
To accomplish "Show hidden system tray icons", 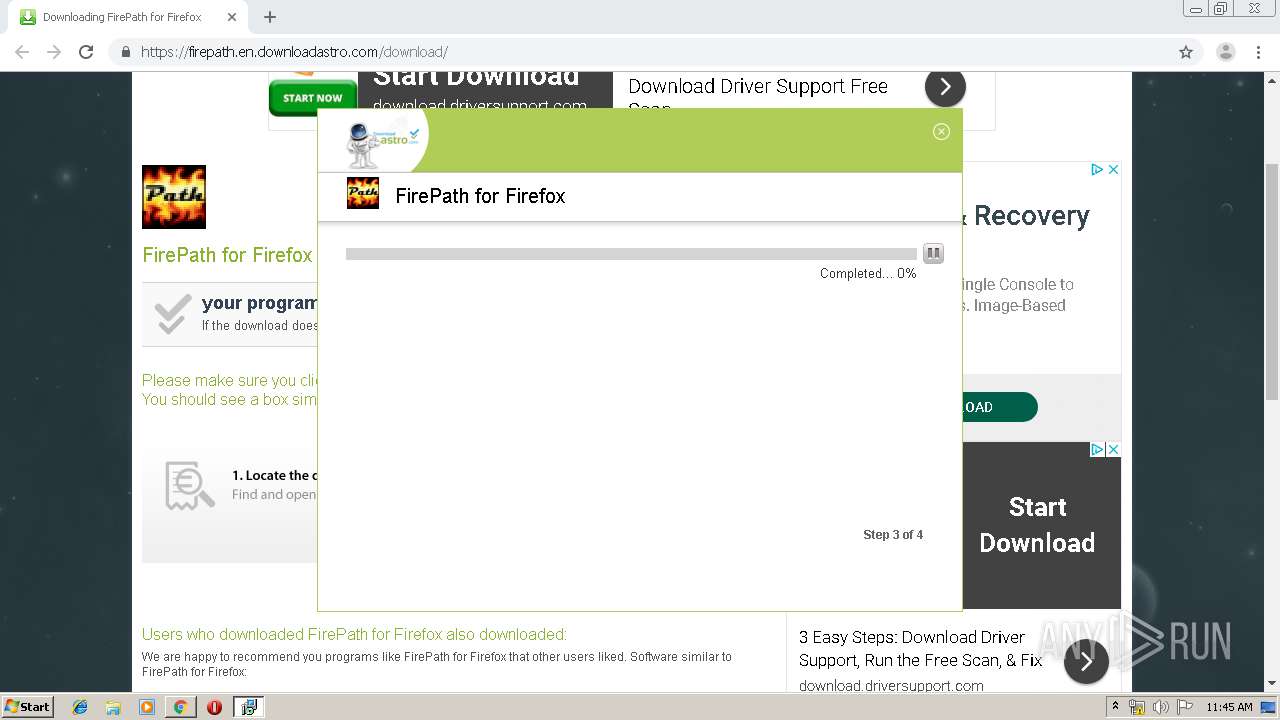I will coord(1115,707).
